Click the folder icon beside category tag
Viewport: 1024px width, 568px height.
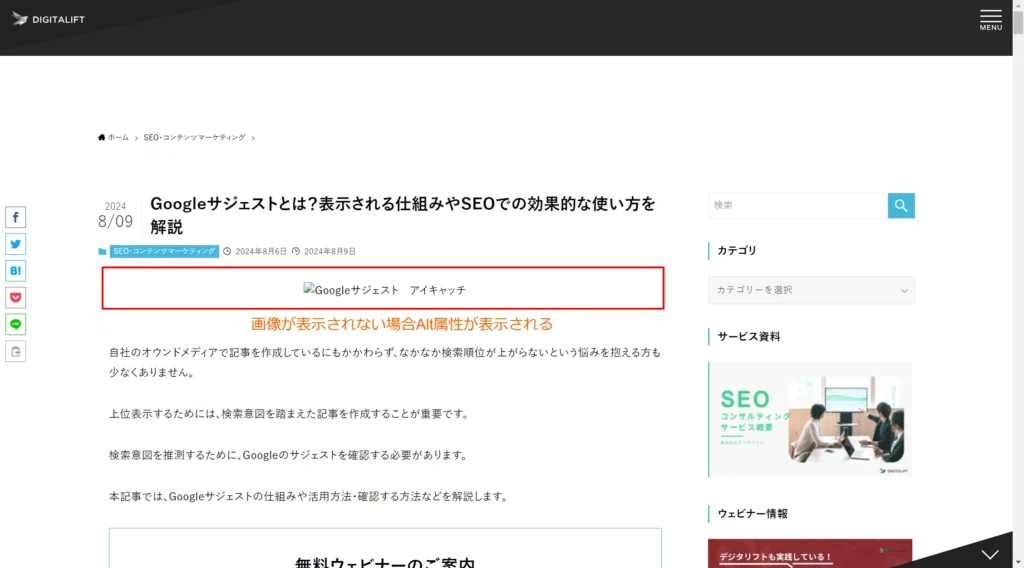click(x=102, y=251)
